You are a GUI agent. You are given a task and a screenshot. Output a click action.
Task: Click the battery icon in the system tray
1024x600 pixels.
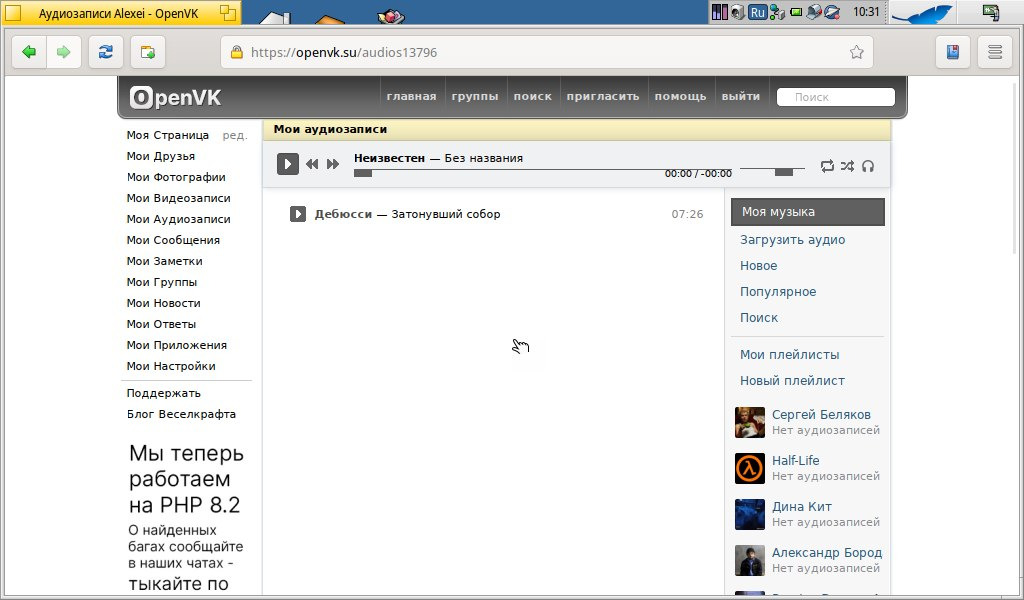coord(796,12)
